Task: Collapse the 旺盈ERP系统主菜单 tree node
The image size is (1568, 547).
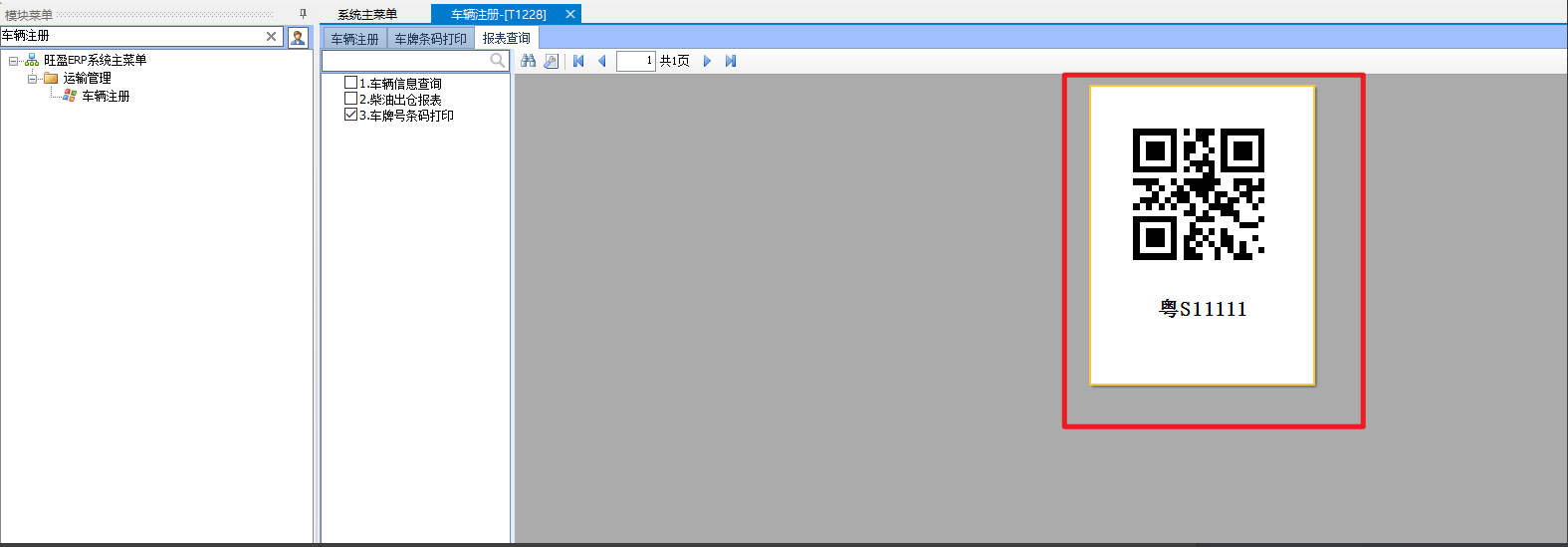Action: pyautogui.click(x=13, y=61)
